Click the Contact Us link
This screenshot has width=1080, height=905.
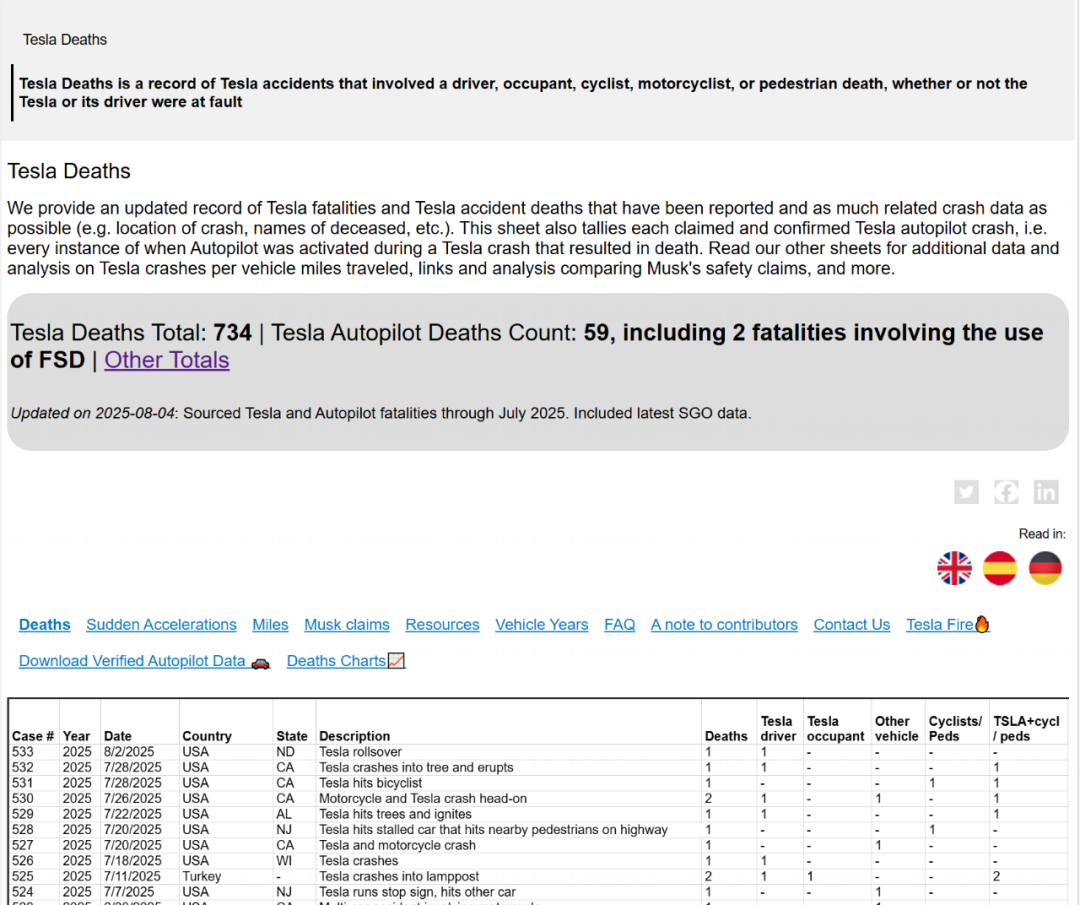click(x=851, y=625)
